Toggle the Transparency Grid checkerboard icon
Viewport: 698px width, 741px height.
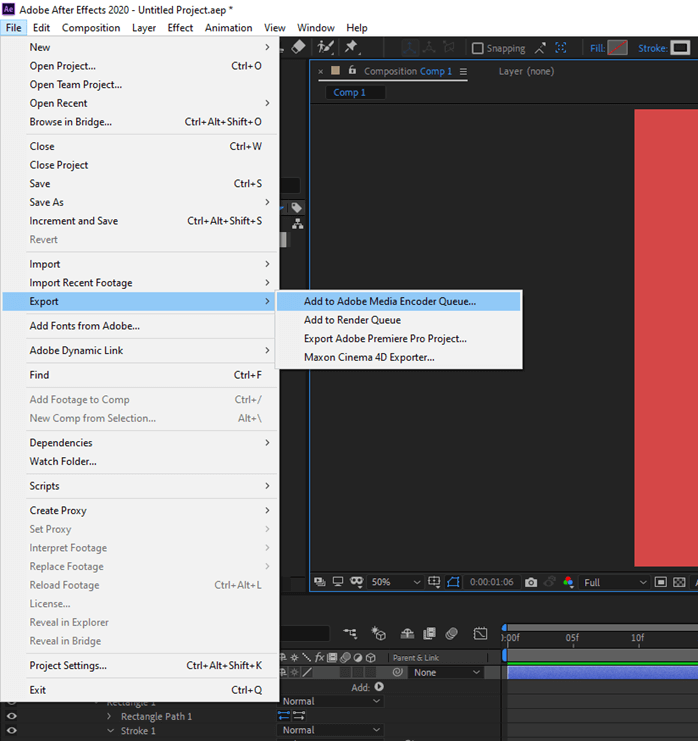pos(679,582)
